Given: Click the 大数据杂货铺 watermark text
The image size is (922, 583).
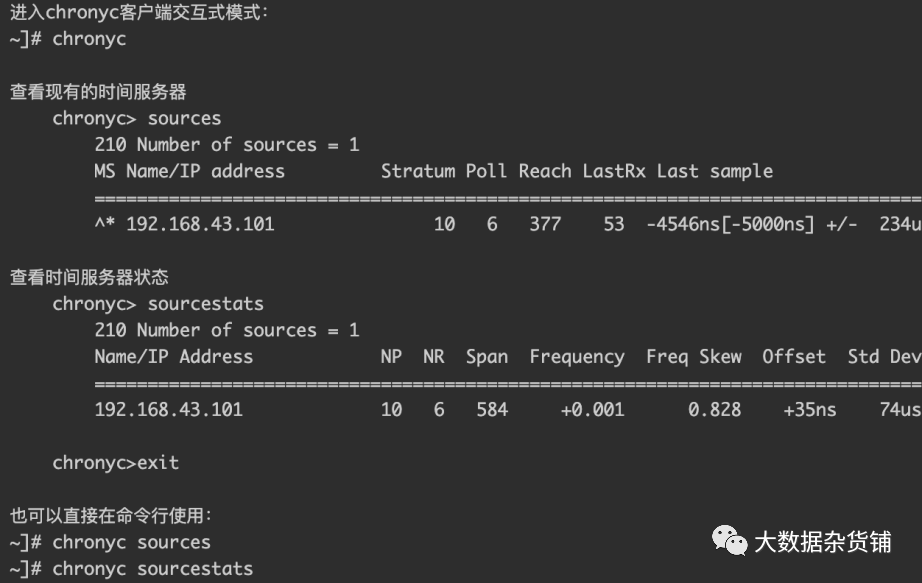Looking at the screenshot, I should coord(822,541).
